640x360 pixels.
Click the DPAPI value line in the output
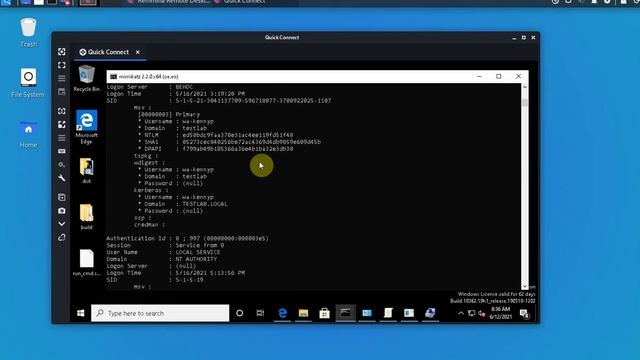point(216,149)
